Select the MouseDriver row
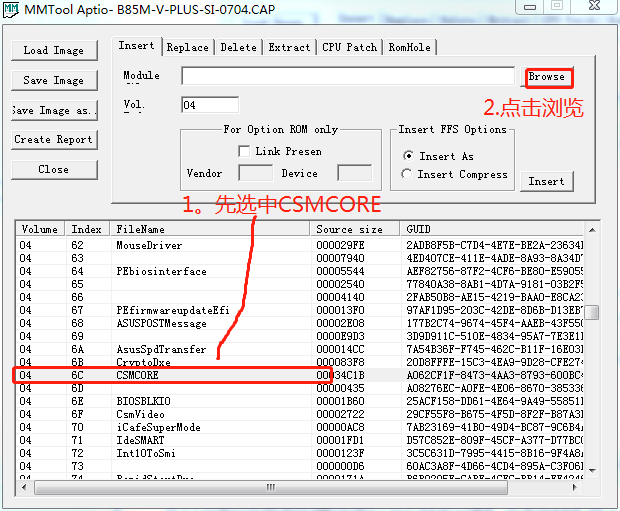Viewport: 620px width, 511px height. coord(300,245)
